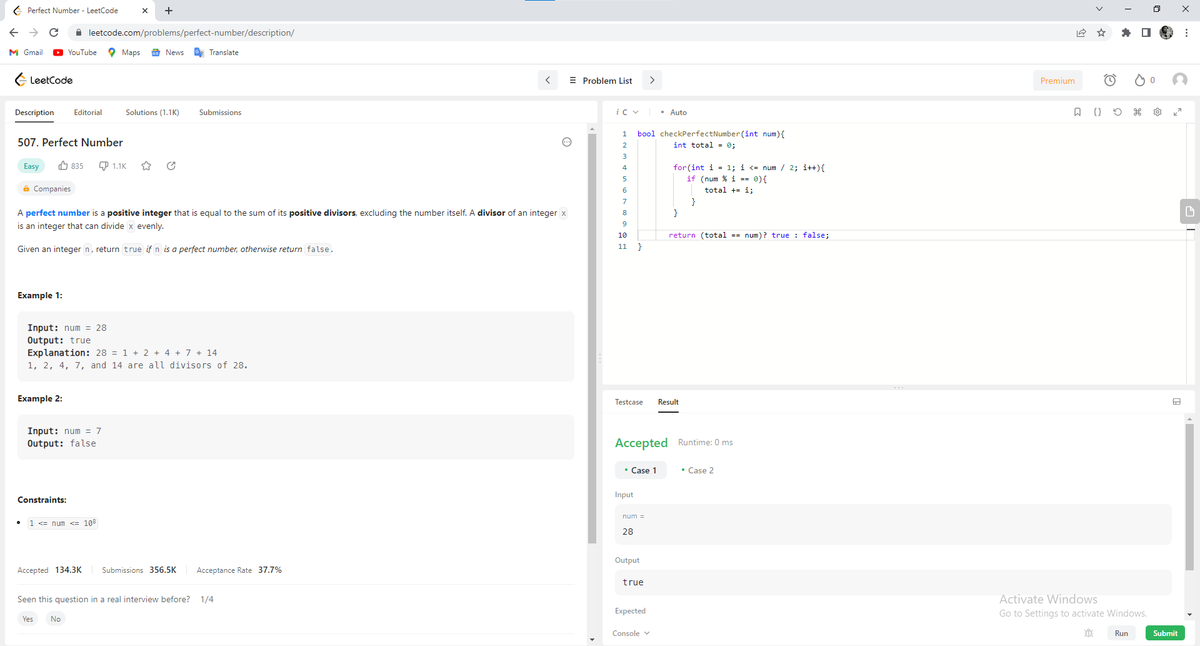Submit the solution

(1165, 633)
